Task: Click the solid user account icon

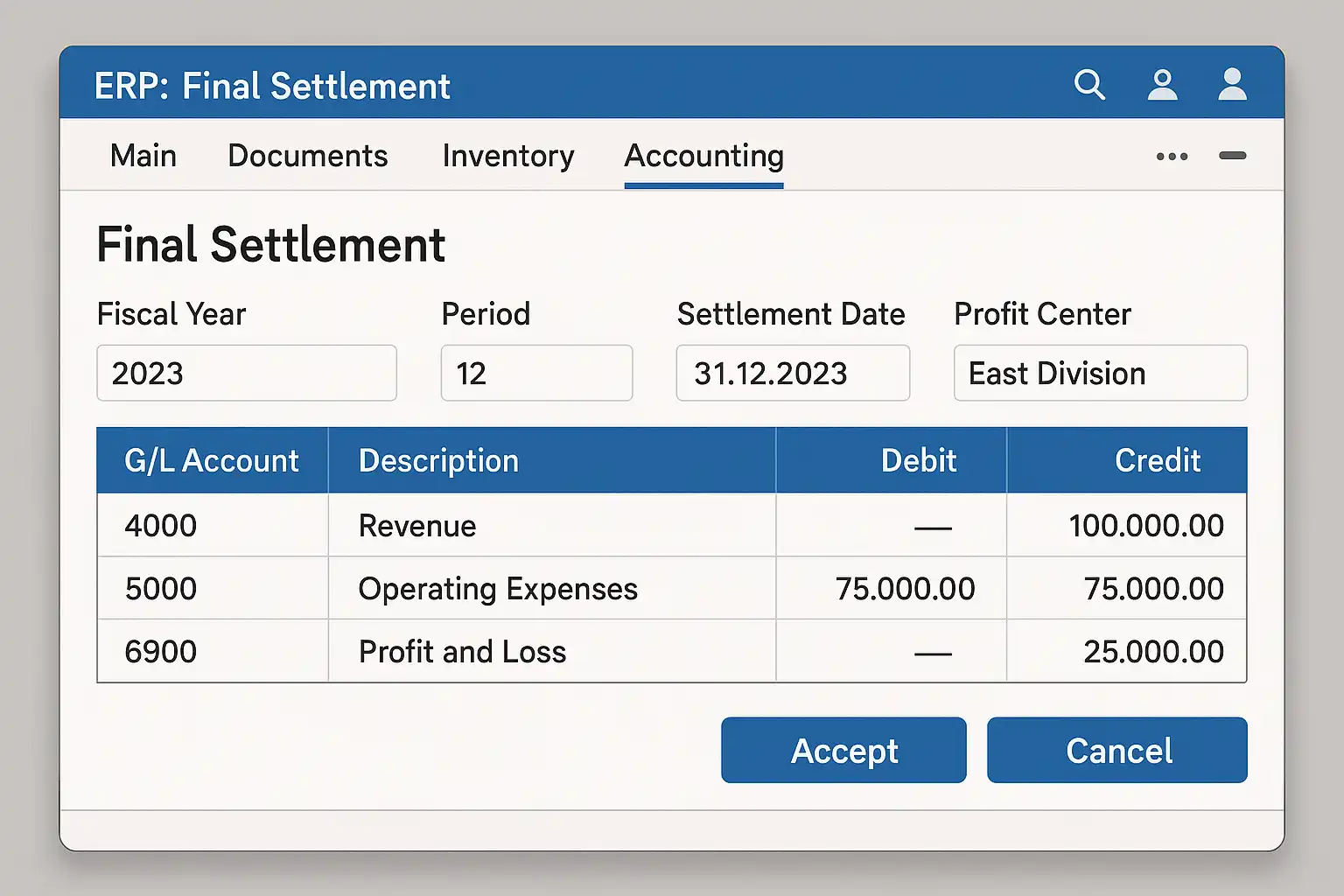Action: pos(1232,85)
